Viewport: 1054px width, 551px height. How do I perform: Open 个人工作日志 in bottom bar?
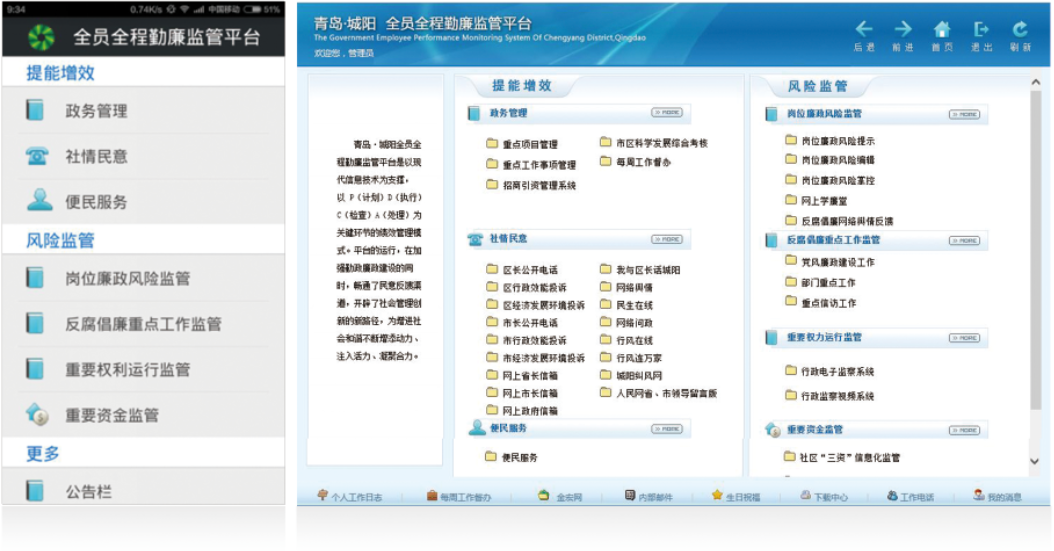pos(350,497)
